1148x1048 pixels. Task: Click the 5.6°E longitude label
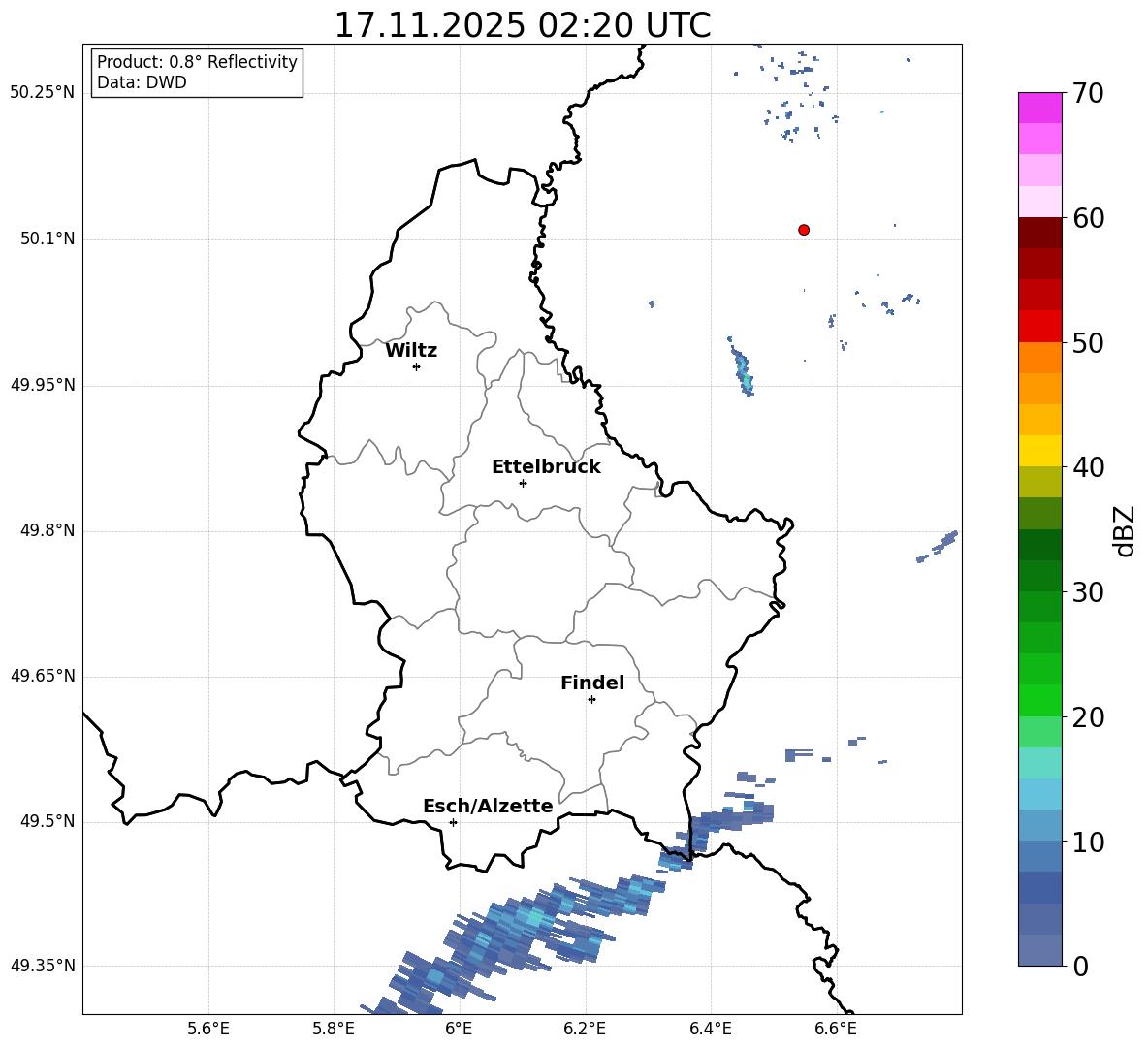(208, 1029)
